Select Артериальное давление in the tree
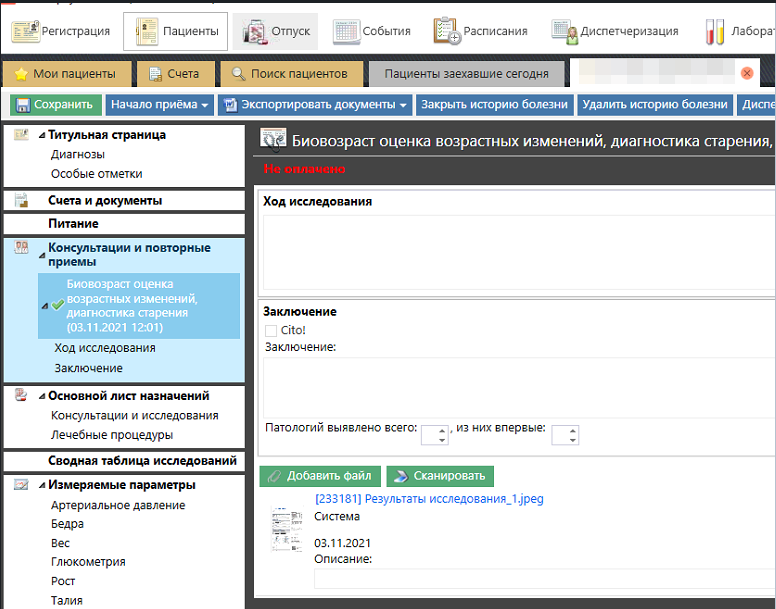Viewport: 776px width, 609px height. (x=118, y=505)
